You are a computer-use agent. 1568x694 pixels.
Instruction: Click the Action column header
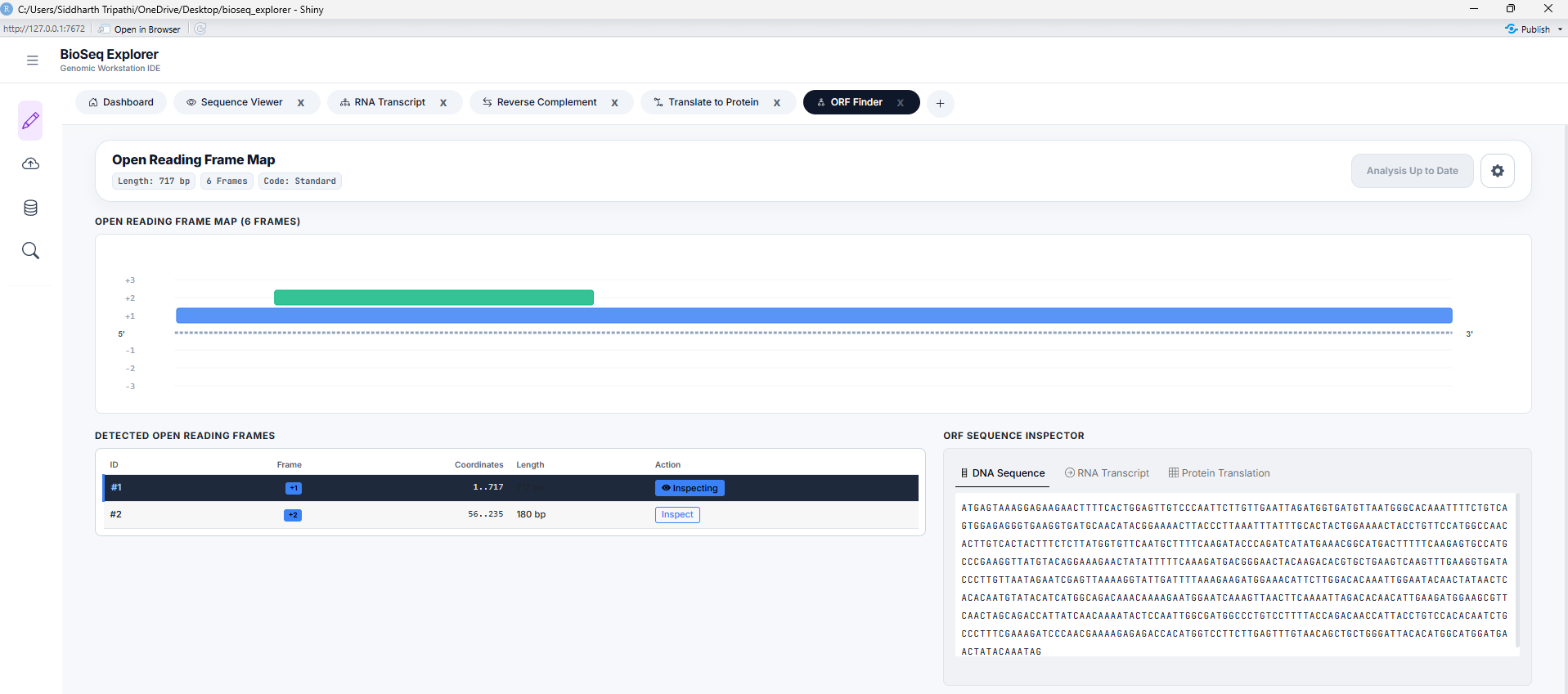click(x=667, y=465)
